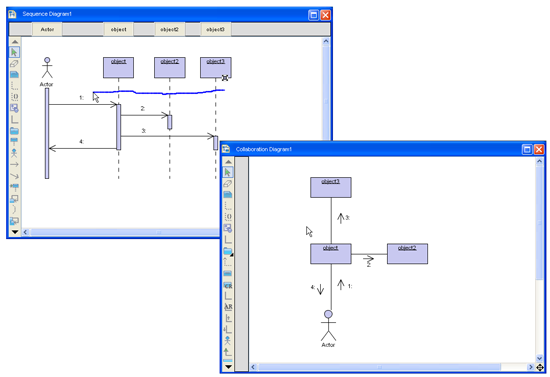This screenshot has width=550, height=377.
Task: Select the Actor figure in Collaboration Diagram
Action: (x=328, y=325)
